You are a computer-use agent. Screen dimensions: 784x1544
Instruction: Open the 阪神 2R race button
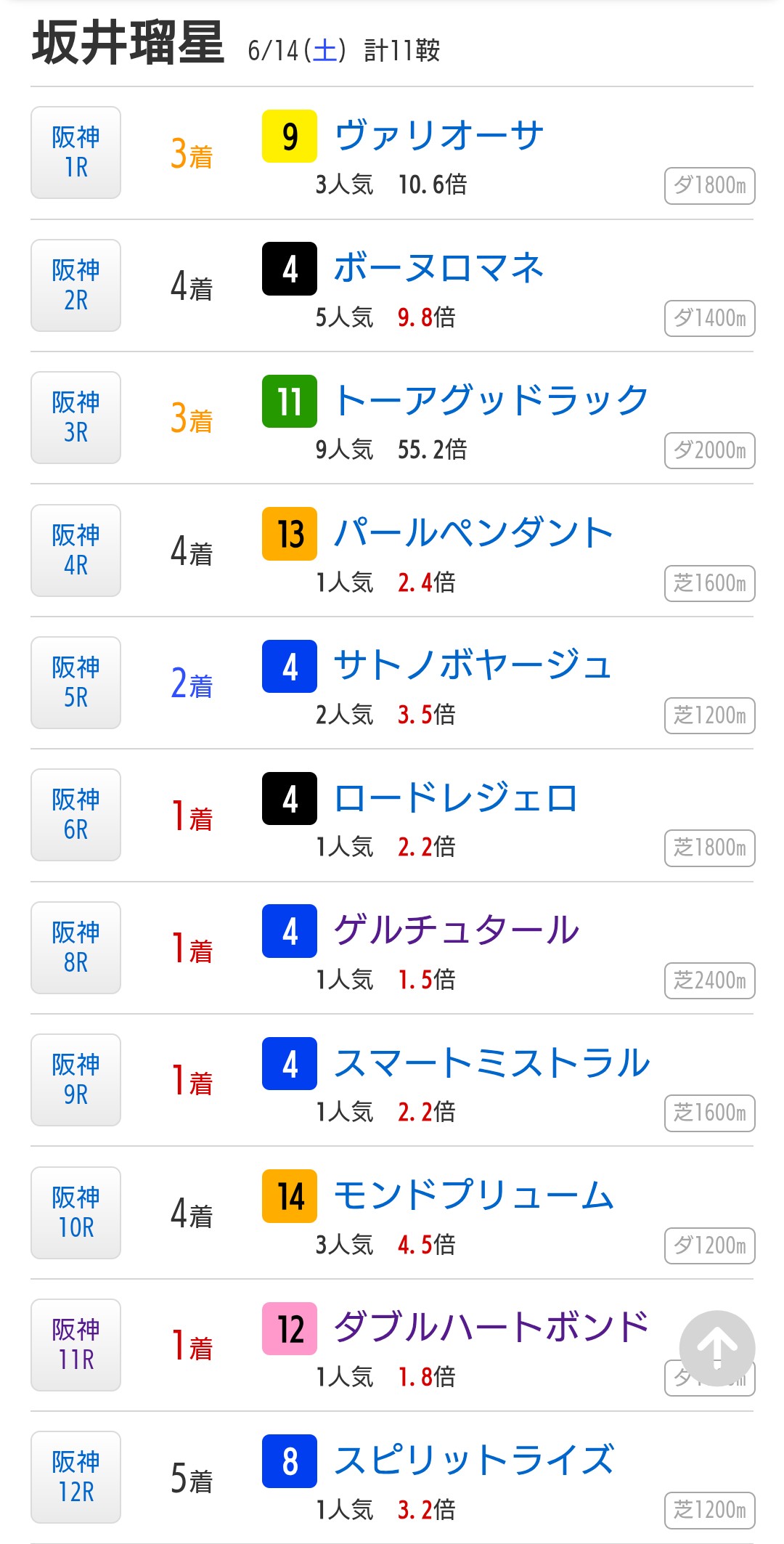(x=75, y=285)
